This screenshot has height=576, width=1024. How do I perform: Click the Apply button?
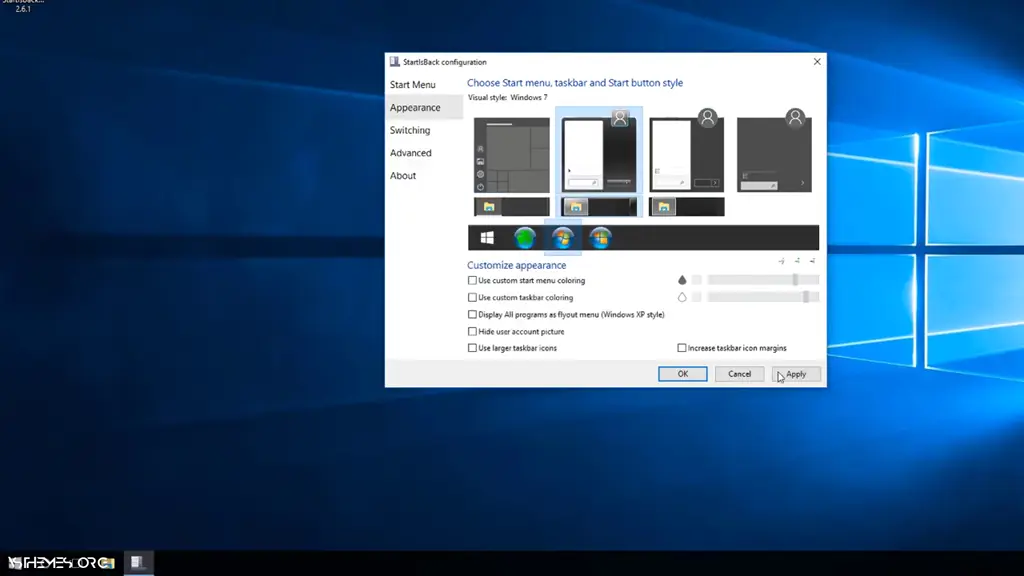[x=796, y=373]
